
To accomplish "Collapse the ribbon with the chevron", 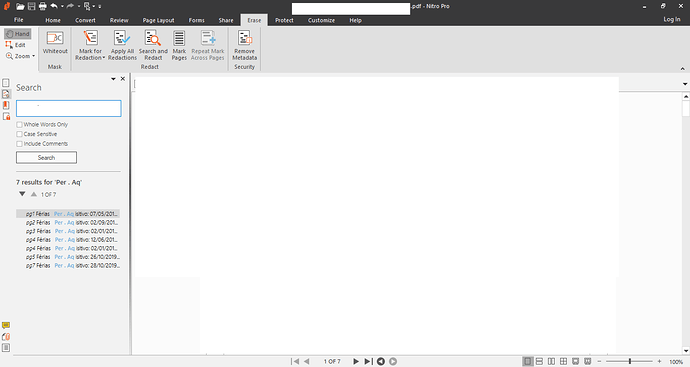I will point(683,69).
